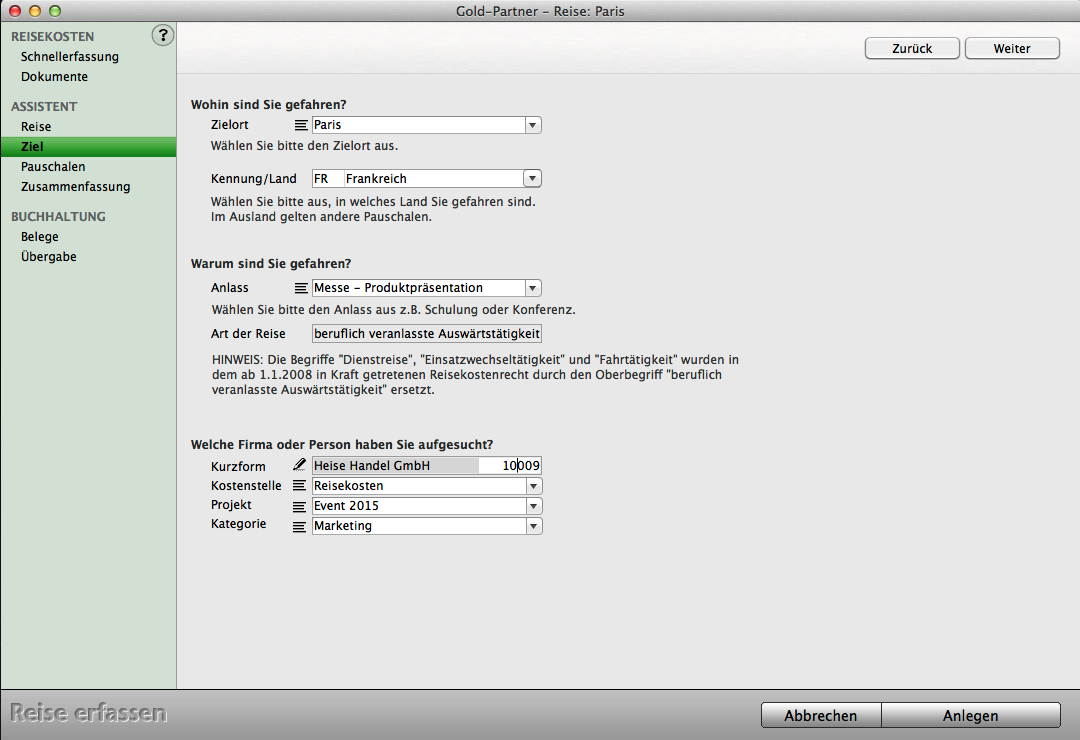Click the list icon beside Zielort
The image size is (1080, 740).
(301, 126)
